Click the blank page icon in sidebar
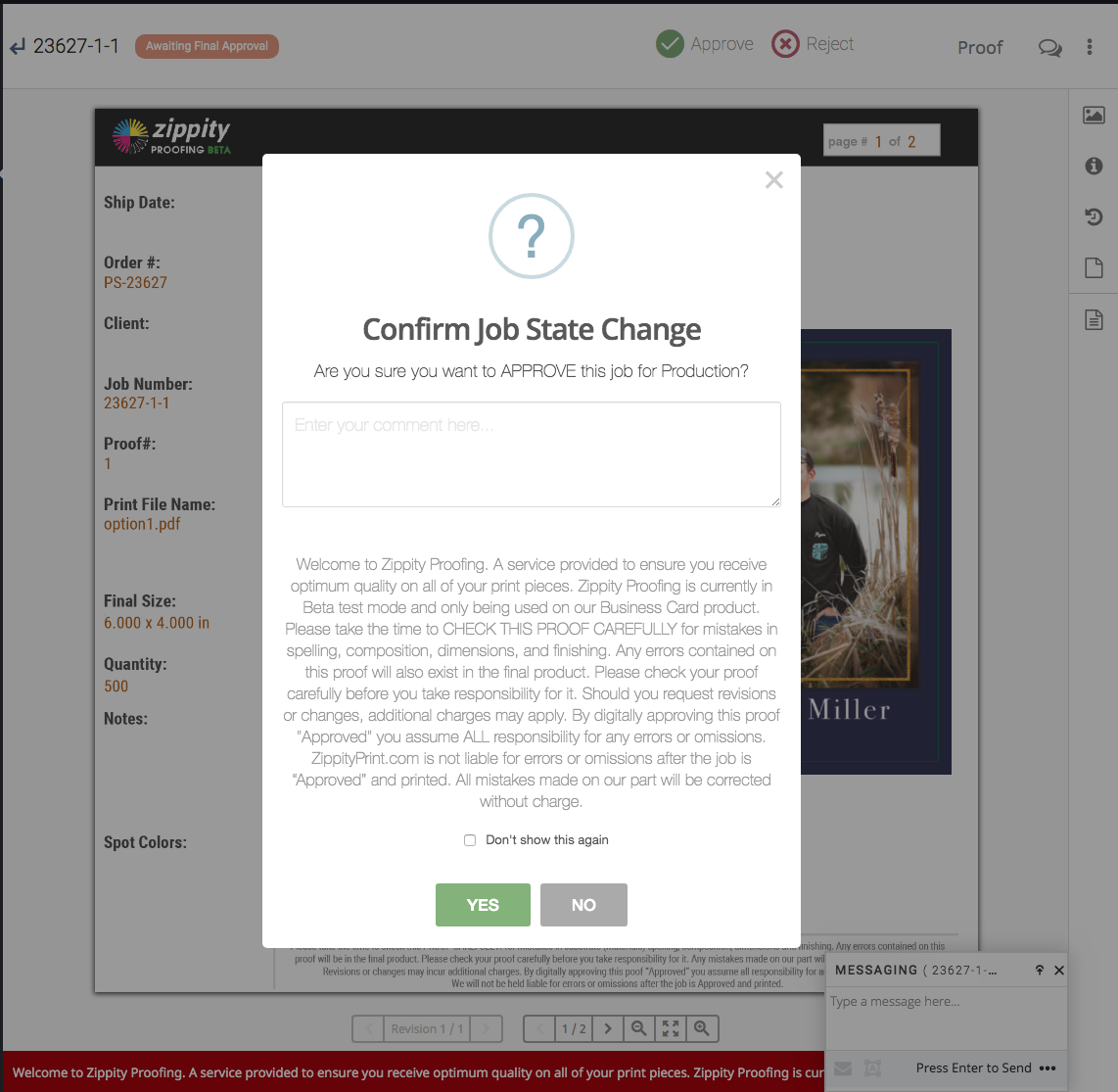Viewport: 1118px width, 1092px height. [1094, 268]
